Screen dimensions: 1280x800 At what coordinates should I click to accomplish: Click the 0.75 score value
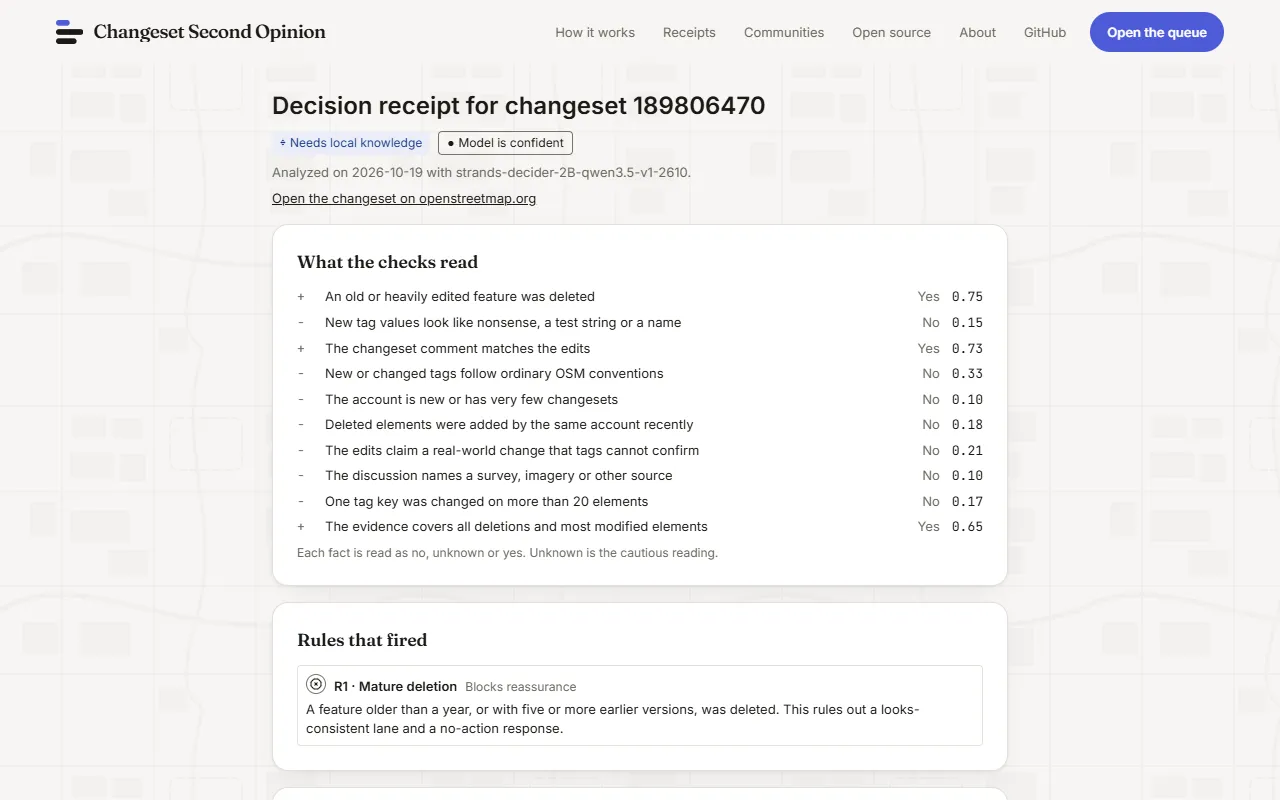[x=967, y=297]
